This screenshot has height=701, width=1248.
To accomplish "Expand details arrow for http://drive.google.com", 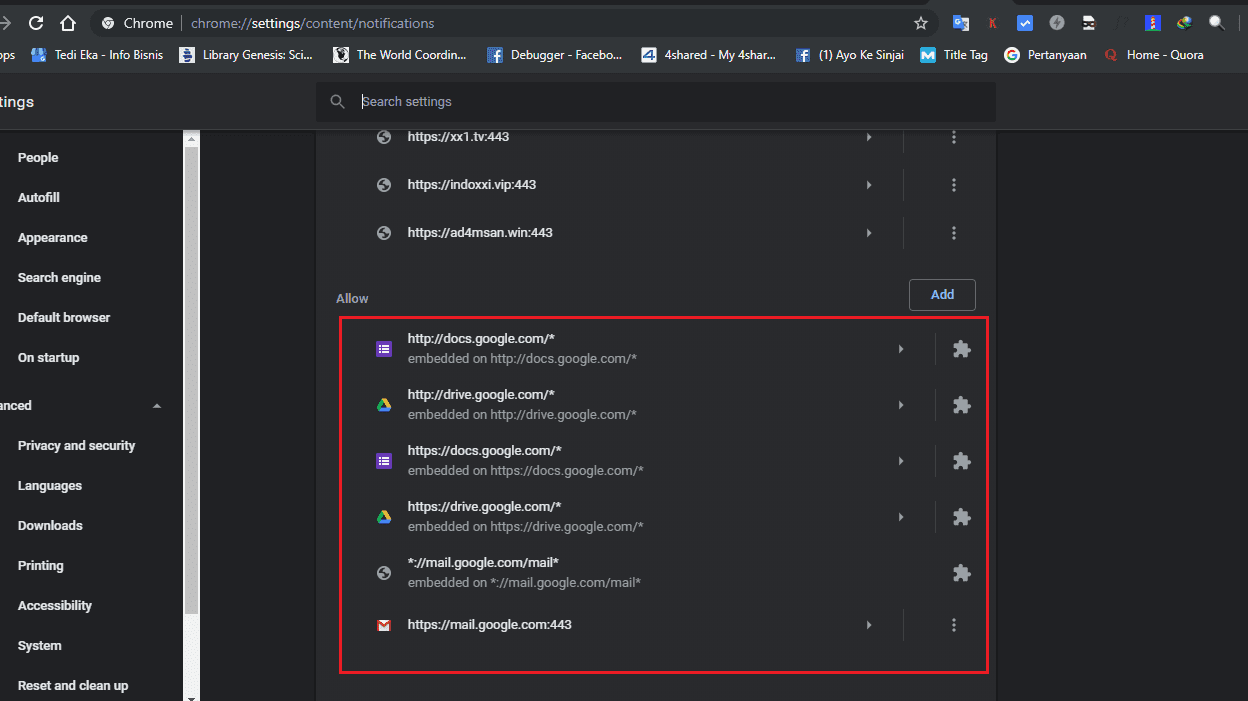I will (900, 405).
